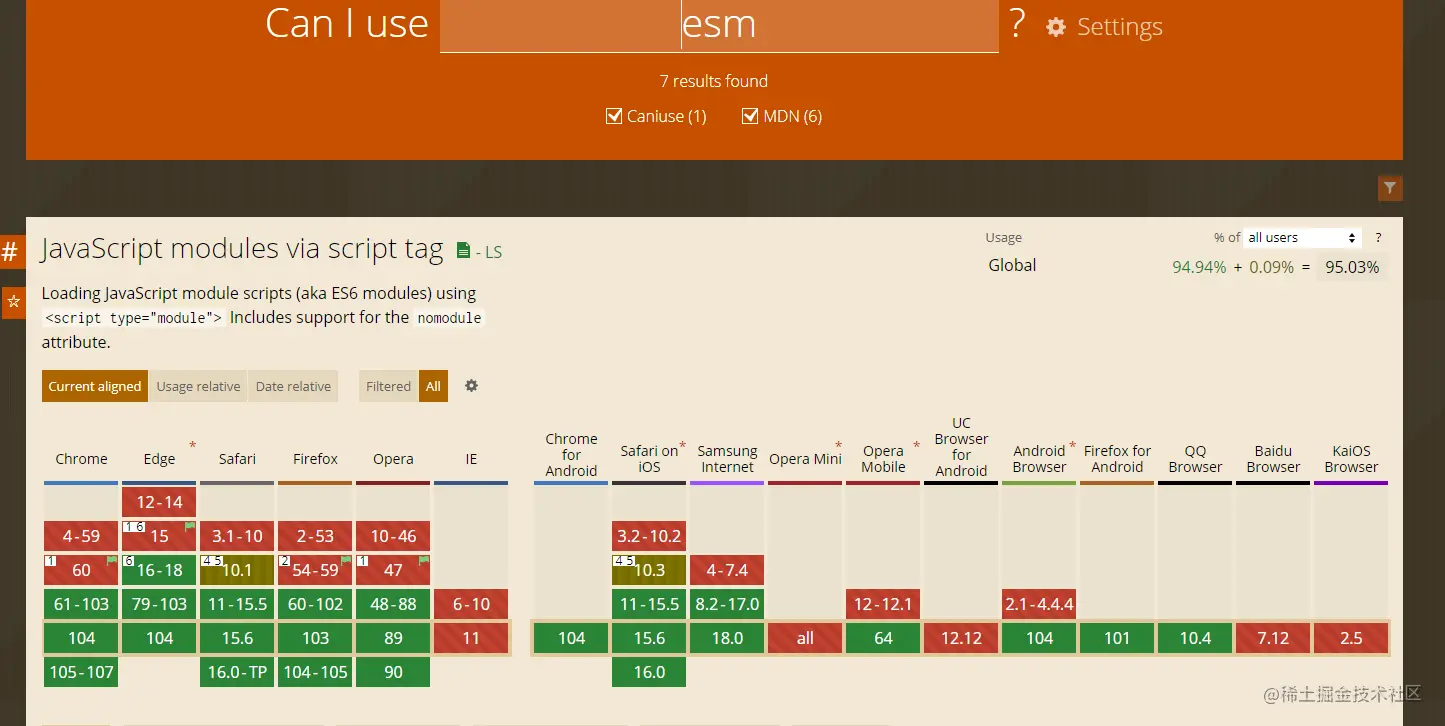Switch to Usage relative view

click(198, 386)
